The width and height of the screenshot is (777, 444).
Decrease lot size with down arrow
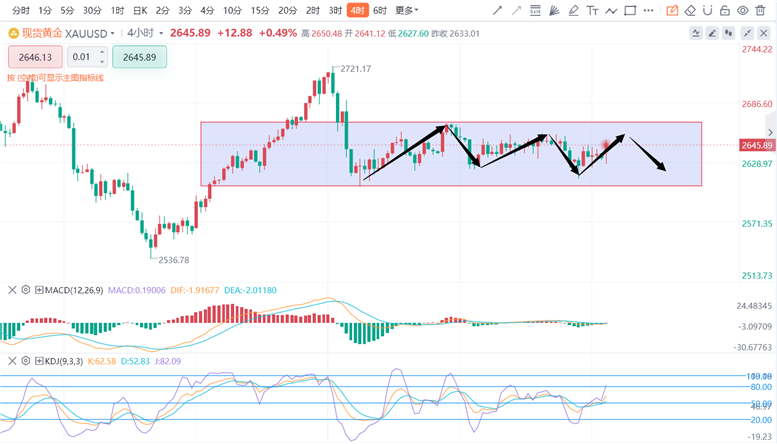tap(102, 61)
